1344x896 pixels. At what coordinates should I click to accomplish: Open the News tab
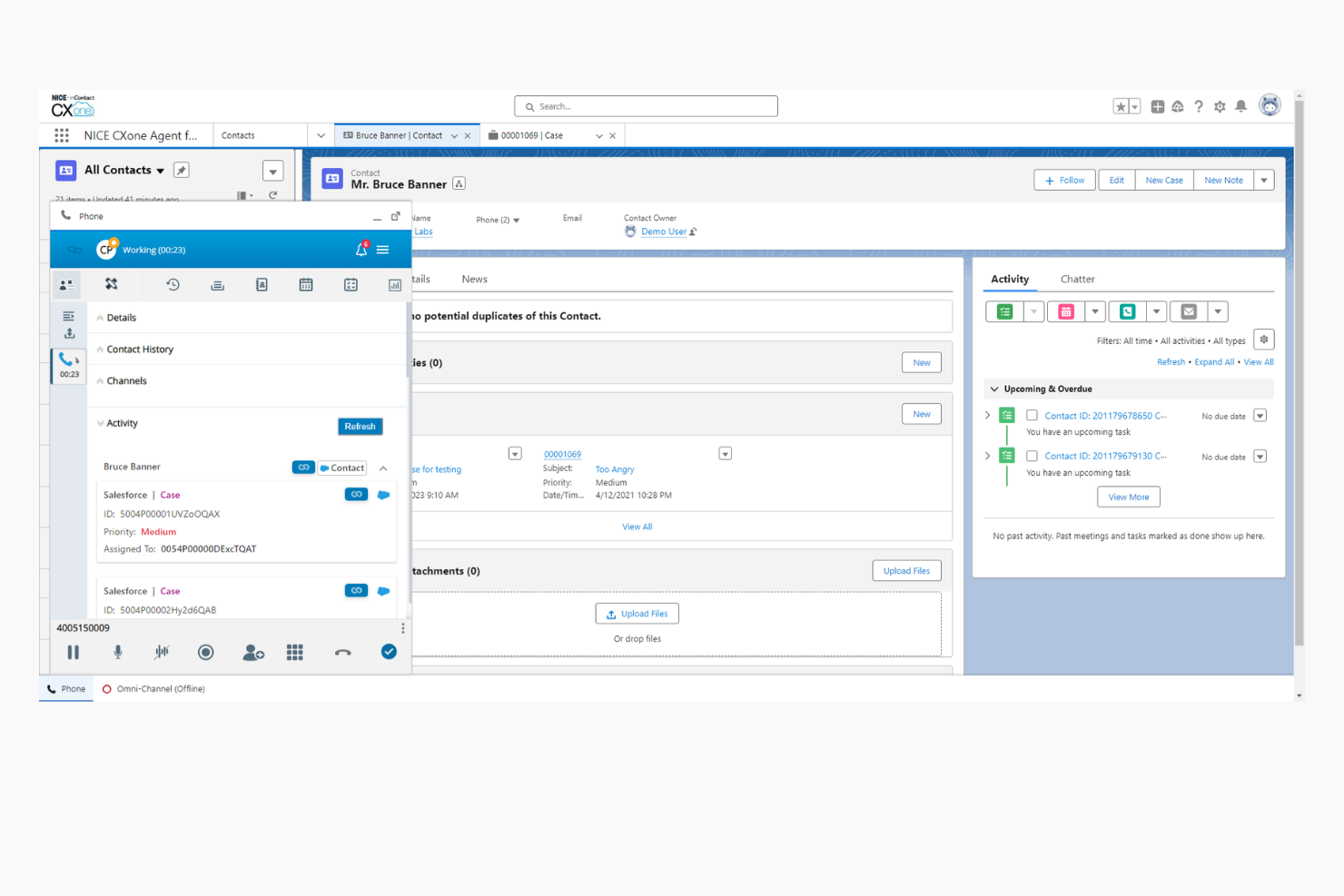point(474,279)
